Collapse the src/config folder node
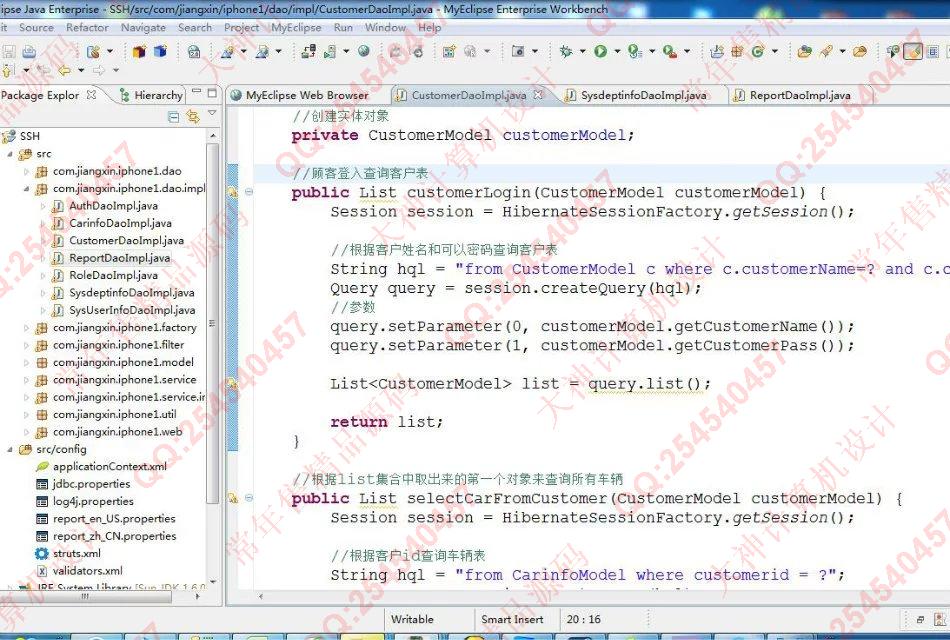Screen dimensions: 950x640 tap(10, 450)
